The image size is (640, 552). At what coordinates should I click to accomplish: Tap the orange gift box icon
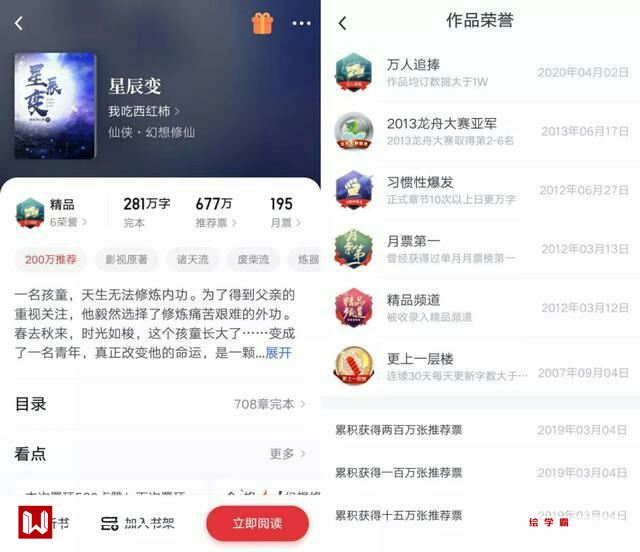(x=262, y=23)
